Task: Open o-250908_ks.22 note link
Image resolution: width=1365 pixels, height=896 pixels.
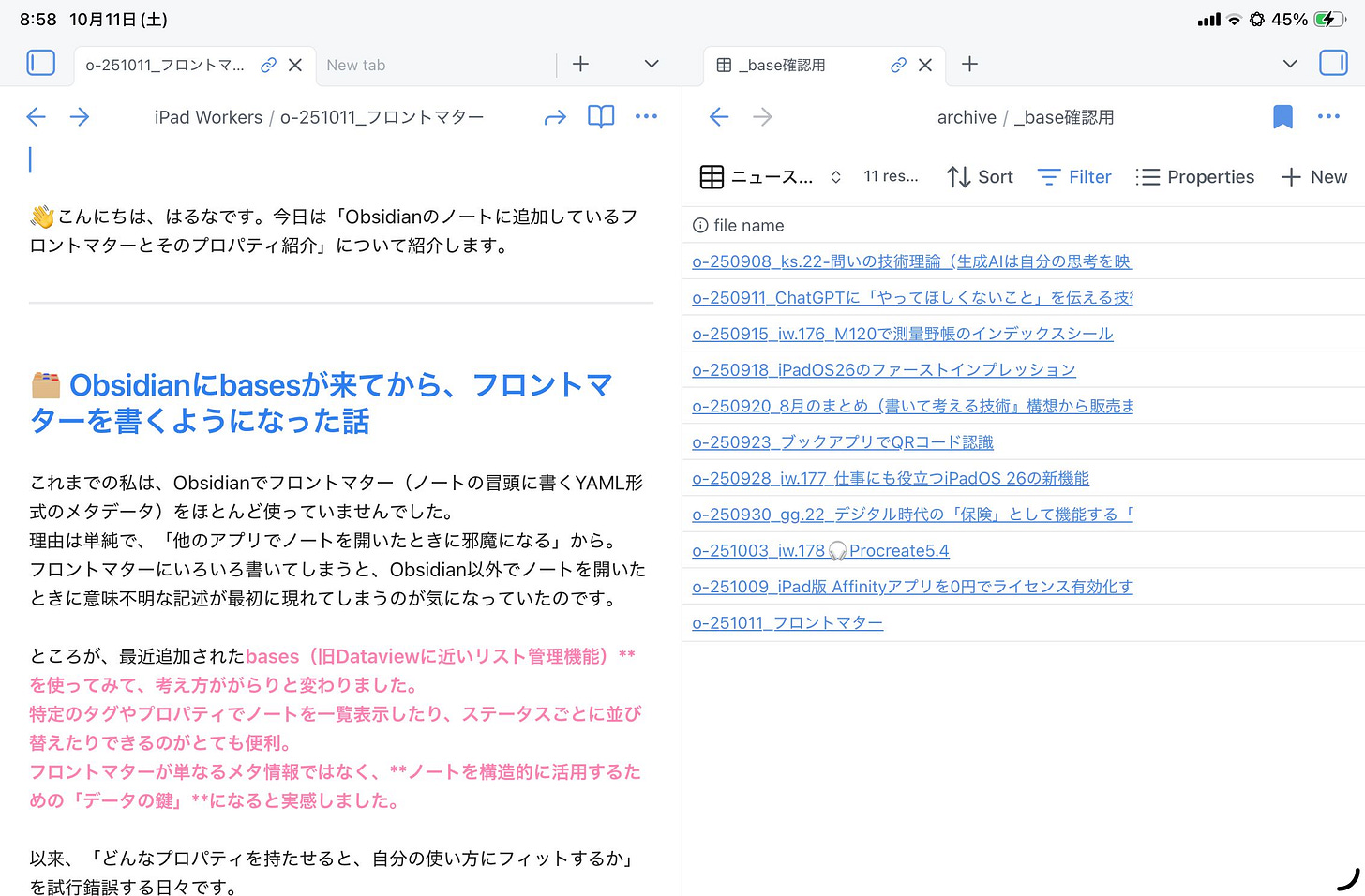Action: [911, 261]
